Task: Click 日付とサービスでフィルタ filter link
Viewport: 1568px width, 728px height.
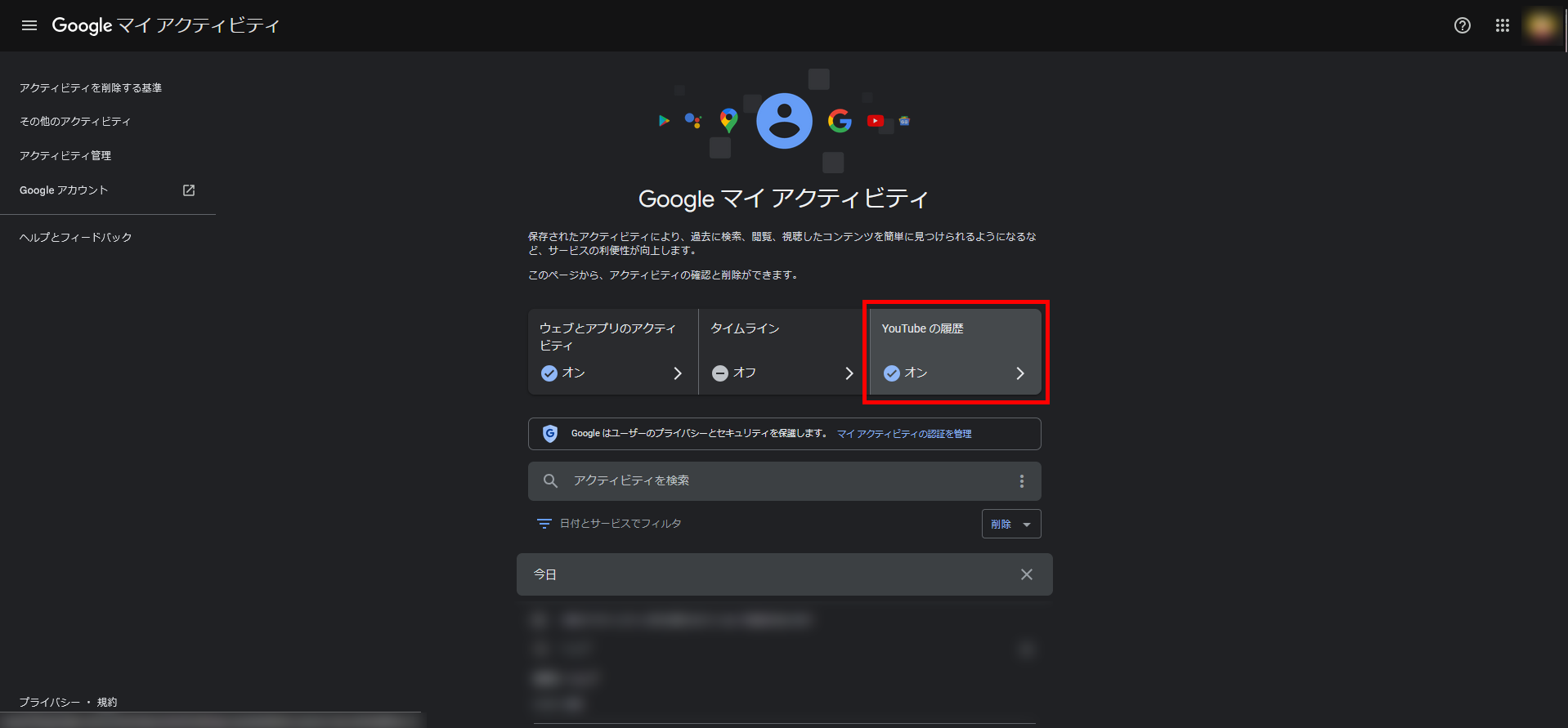Action: [x=620, y=524]
